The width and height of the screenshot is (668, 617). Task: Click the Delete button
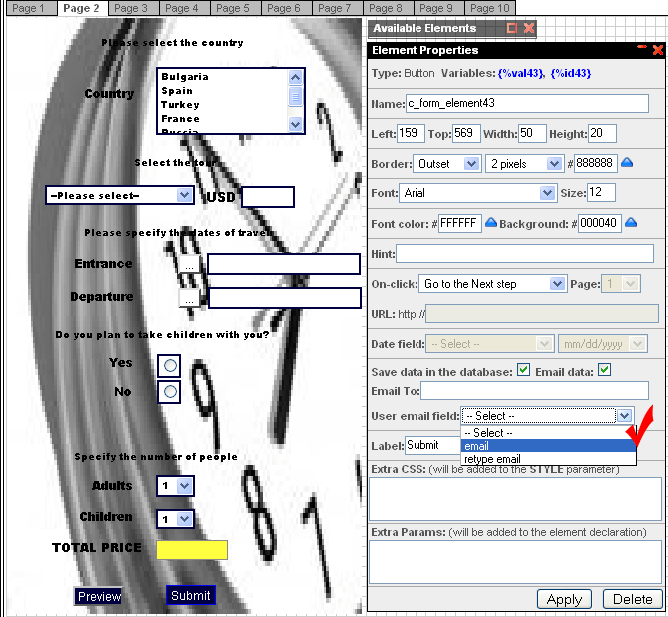coord(633,599)
